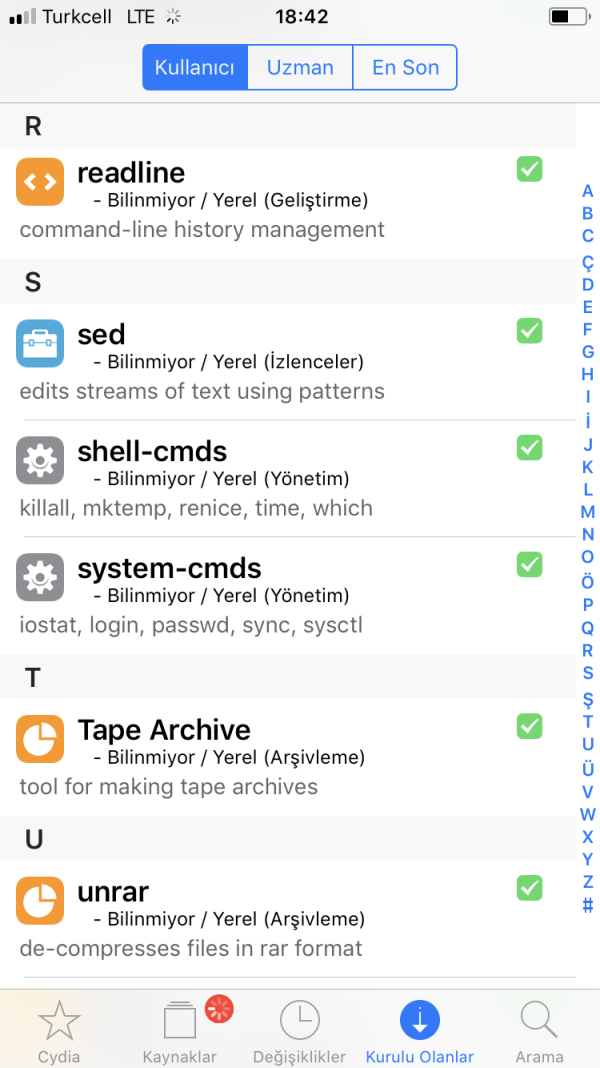Tap the Tape Archive icon

tap(40, 739)
